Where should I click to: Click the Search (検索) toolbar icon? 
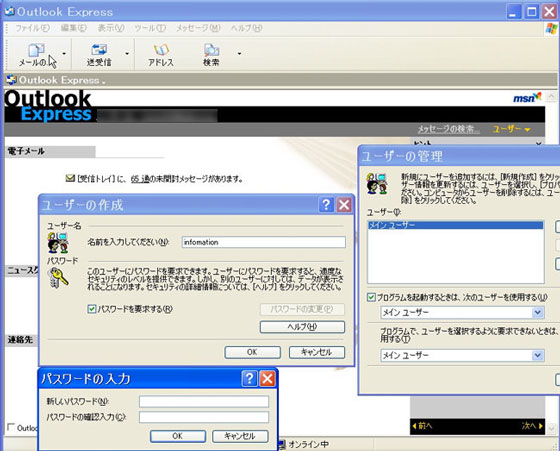[x=211, y=50]
